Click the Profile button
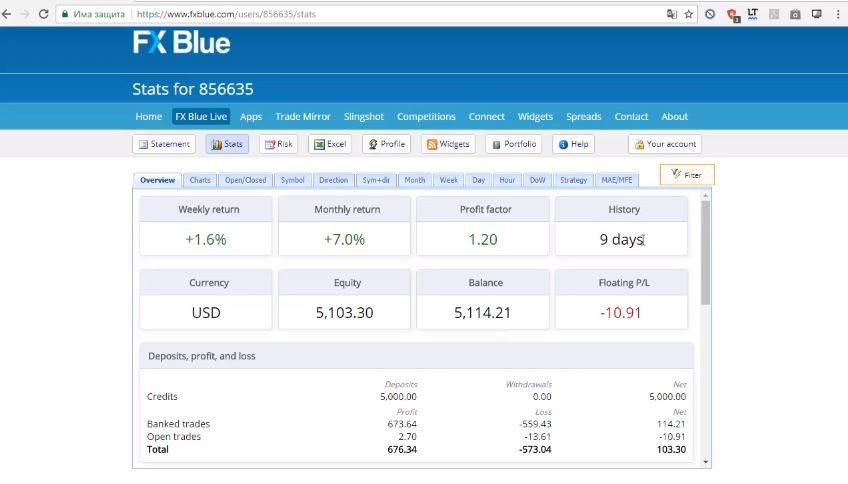 [x=386, y=144]
